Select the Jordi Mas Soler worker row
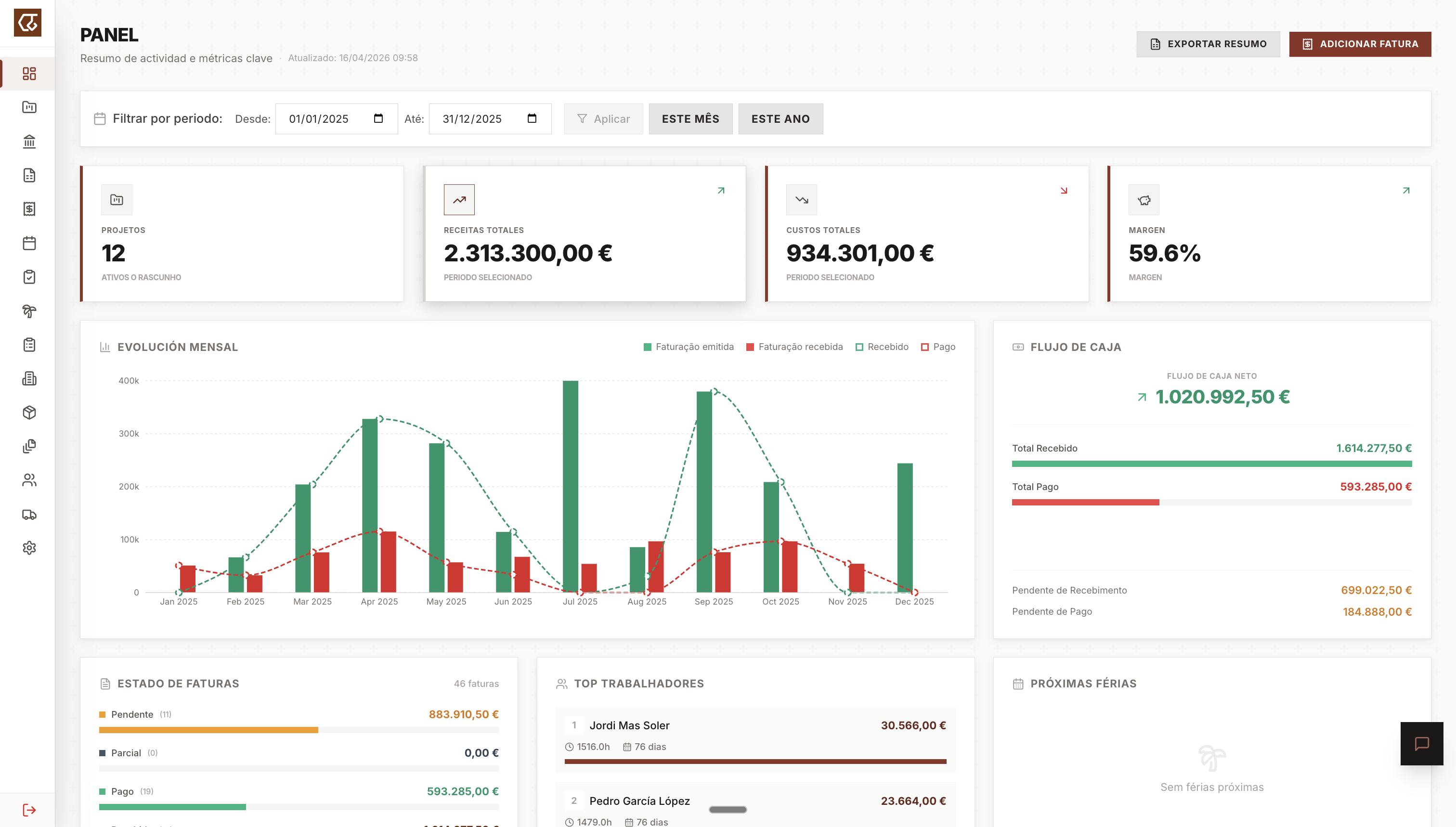1456x827 pixels. pyautogui.click(x=755, y=740)
